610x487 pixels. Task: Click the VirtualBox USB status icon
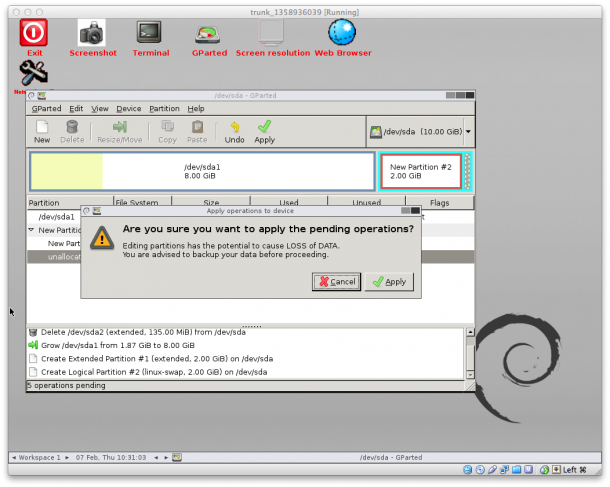tap(493, 470)
